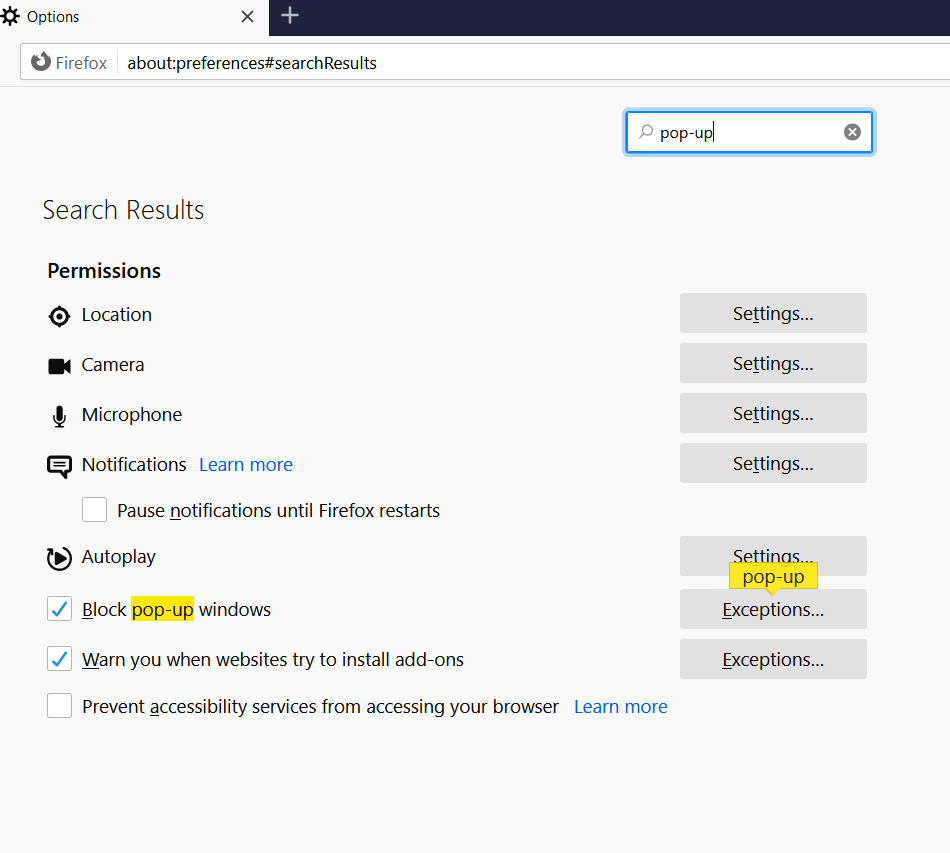Click the Permissions section heading

click(x=104, y=271)
